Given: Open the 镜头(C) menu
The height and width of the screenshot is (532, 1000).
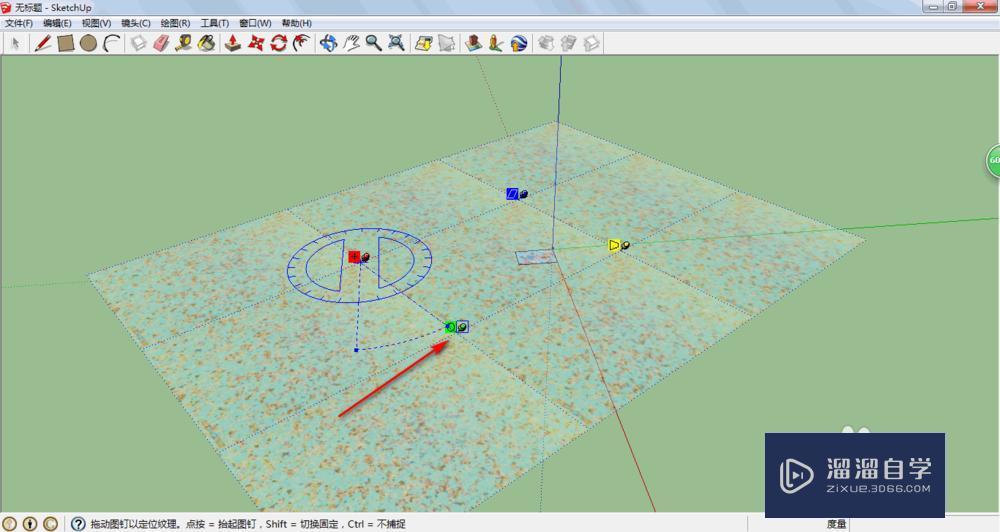Looking at the screenshot, I should pyautogui.click(x=136, y=23).
